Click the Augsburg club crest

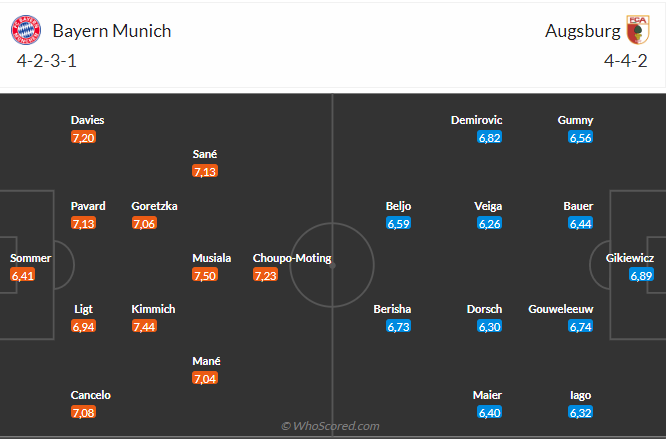[x=637, y=30]
